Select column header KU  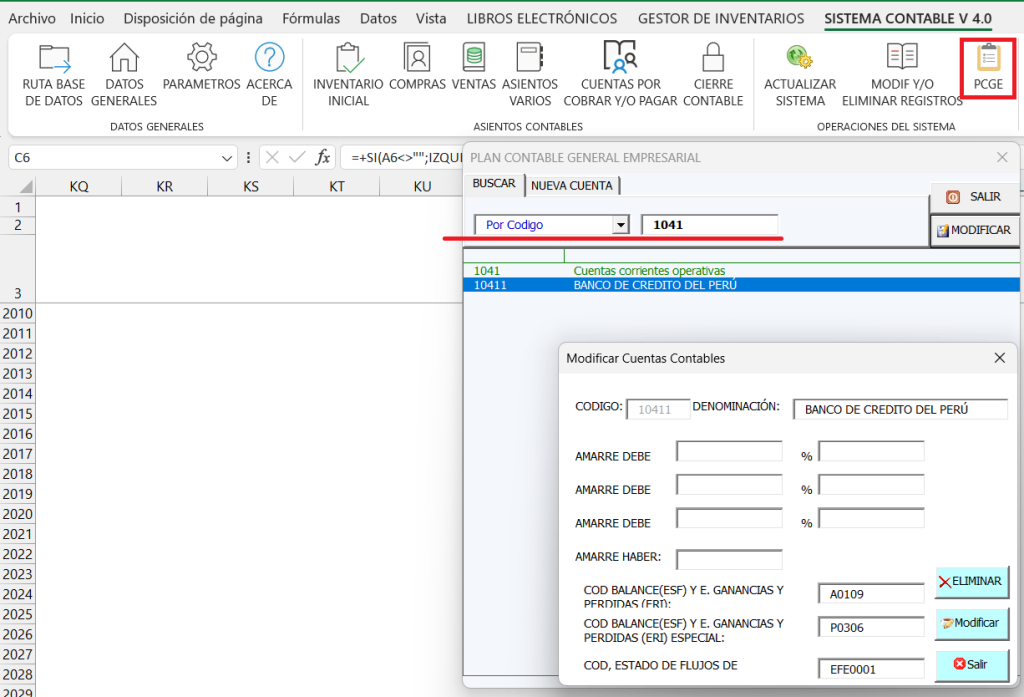click(423, 187)
